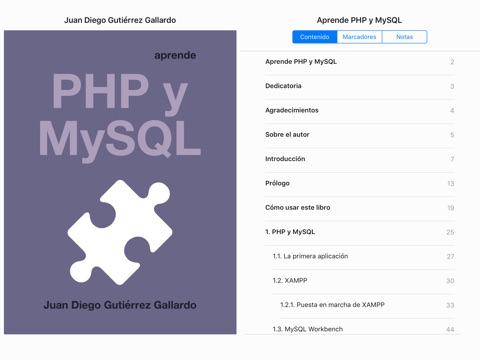
Task: Click author name above the book cover
Action: click(x=120, y=20)
